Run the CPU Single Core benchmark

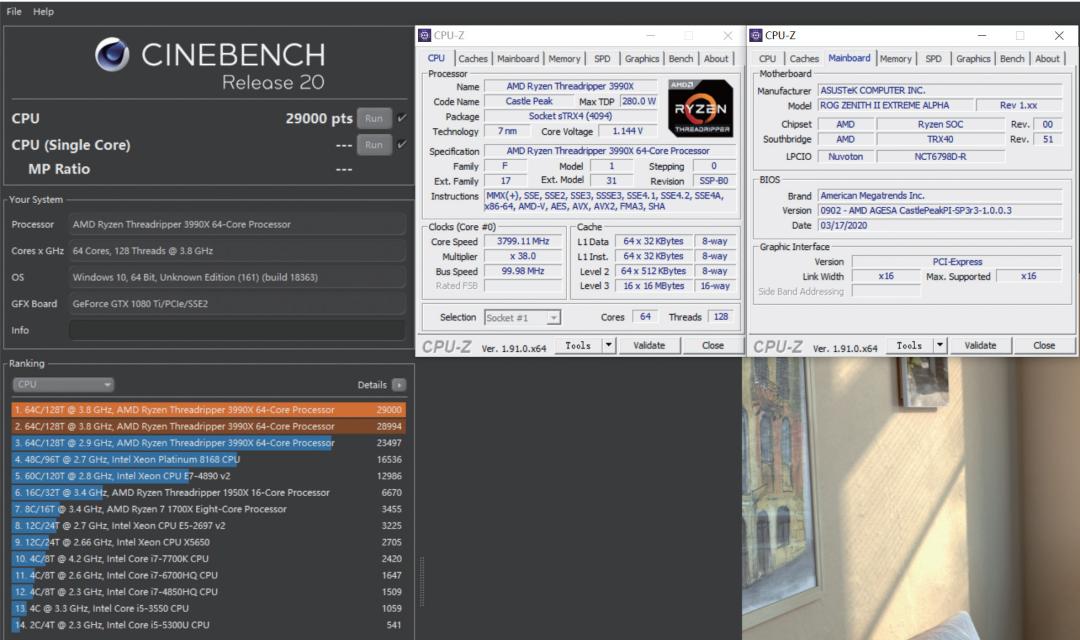point(373,145)
